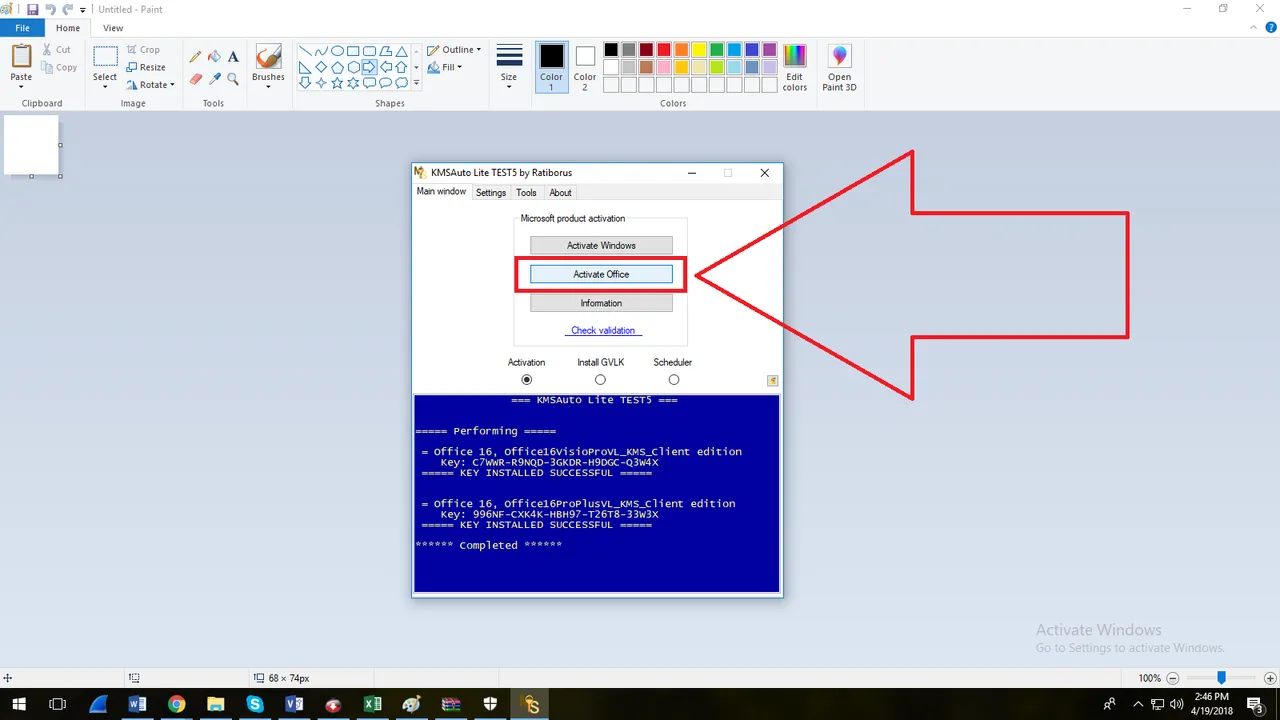Save the file from Quick Access Toolbar
This screenshot has width=1280, height=720.
(x=34, y=9)
